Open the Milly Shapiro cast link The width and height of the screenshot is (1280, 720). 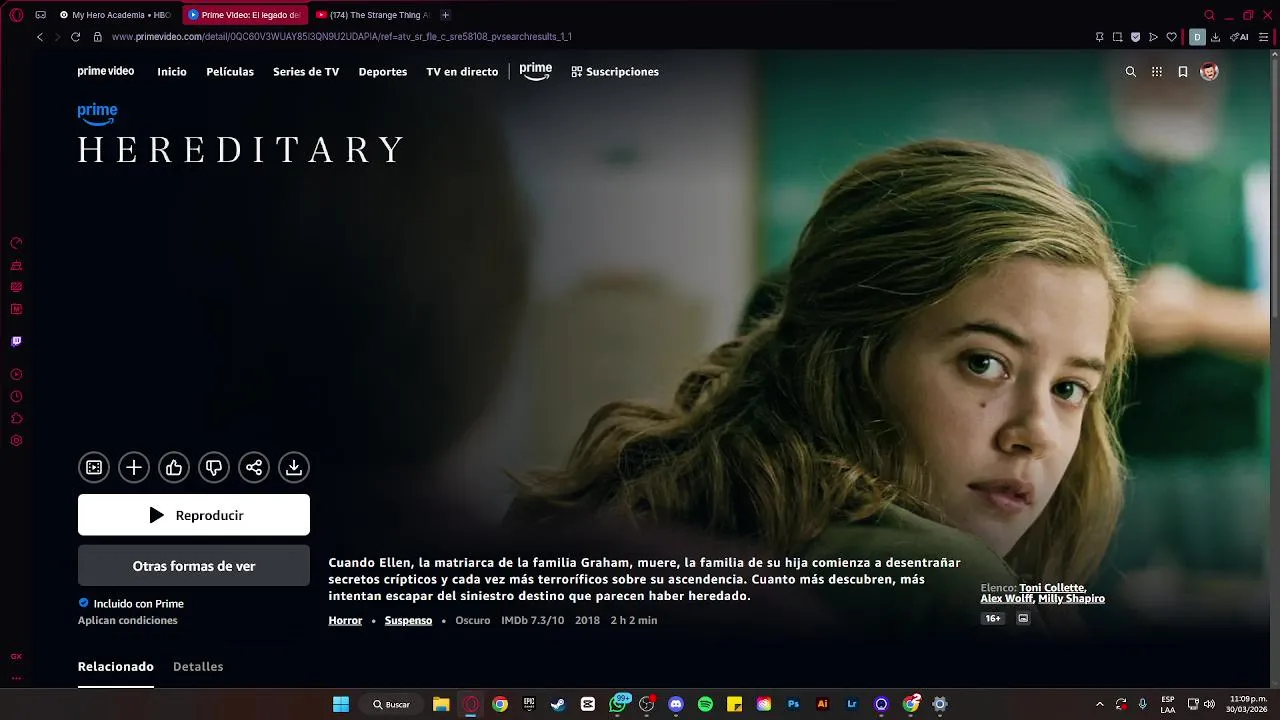coord(1071,599)
